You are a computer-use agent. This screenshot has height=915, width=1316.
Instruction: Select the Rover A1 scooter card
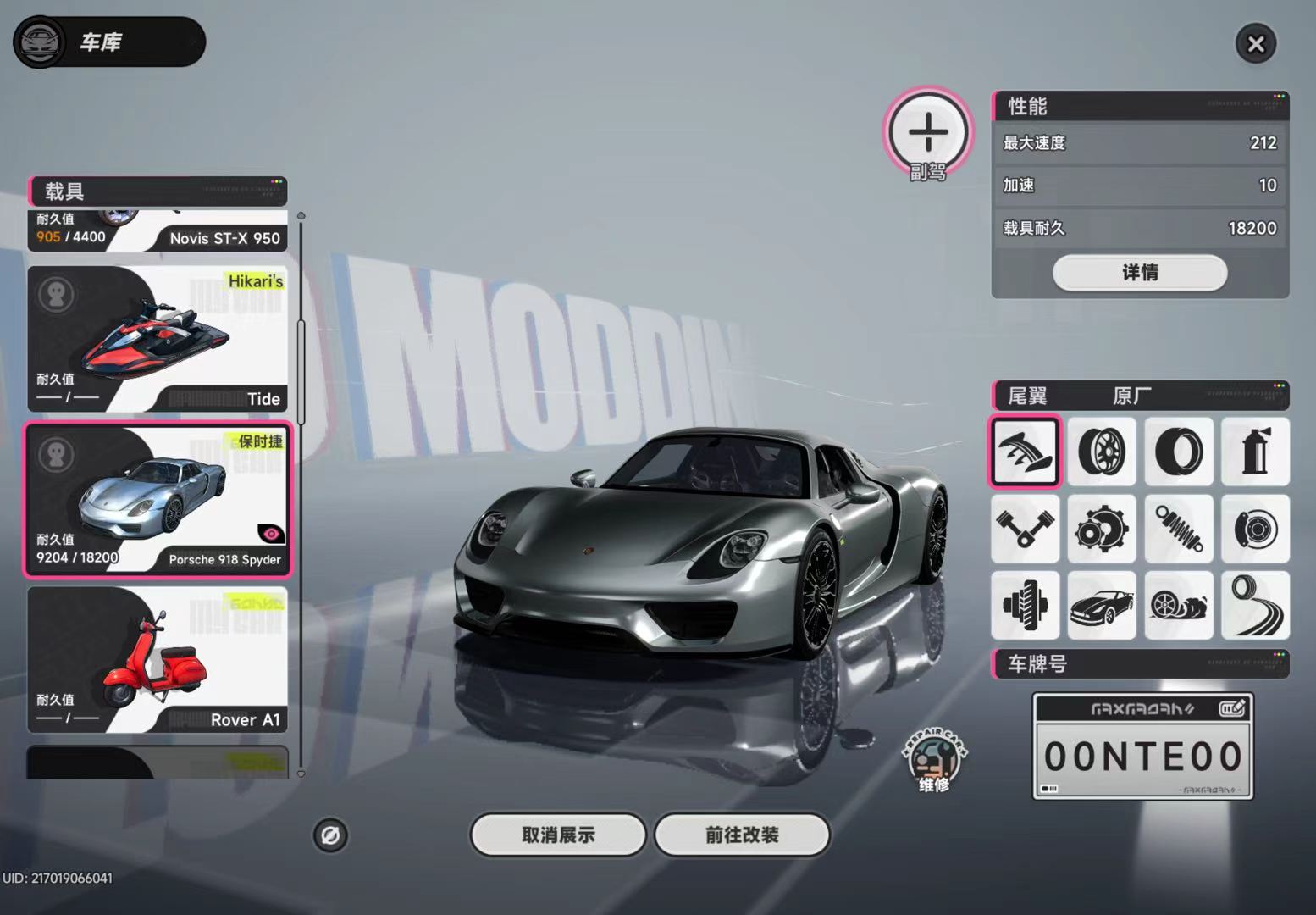[x=158, y=660]
